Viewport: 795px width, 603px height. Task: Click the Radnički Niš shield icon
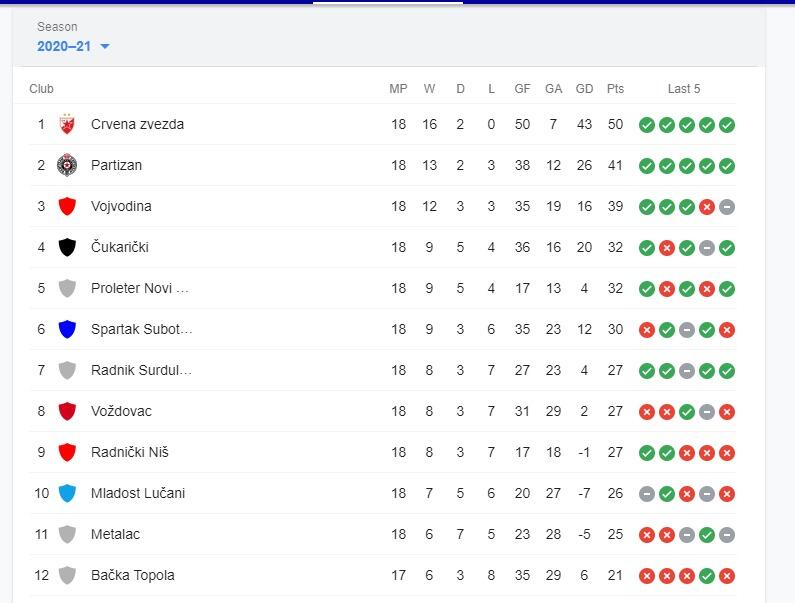[67, 452]
